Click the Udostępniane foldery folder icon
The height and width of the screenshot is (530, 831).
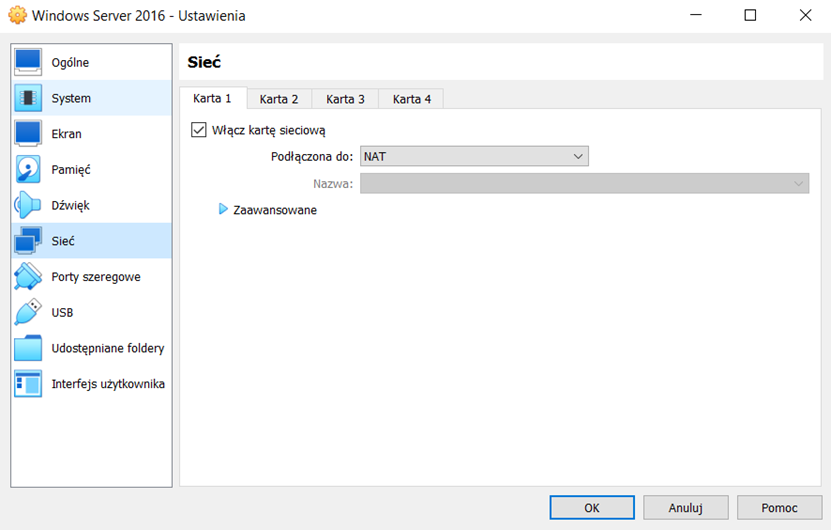(x=28, y=349)
